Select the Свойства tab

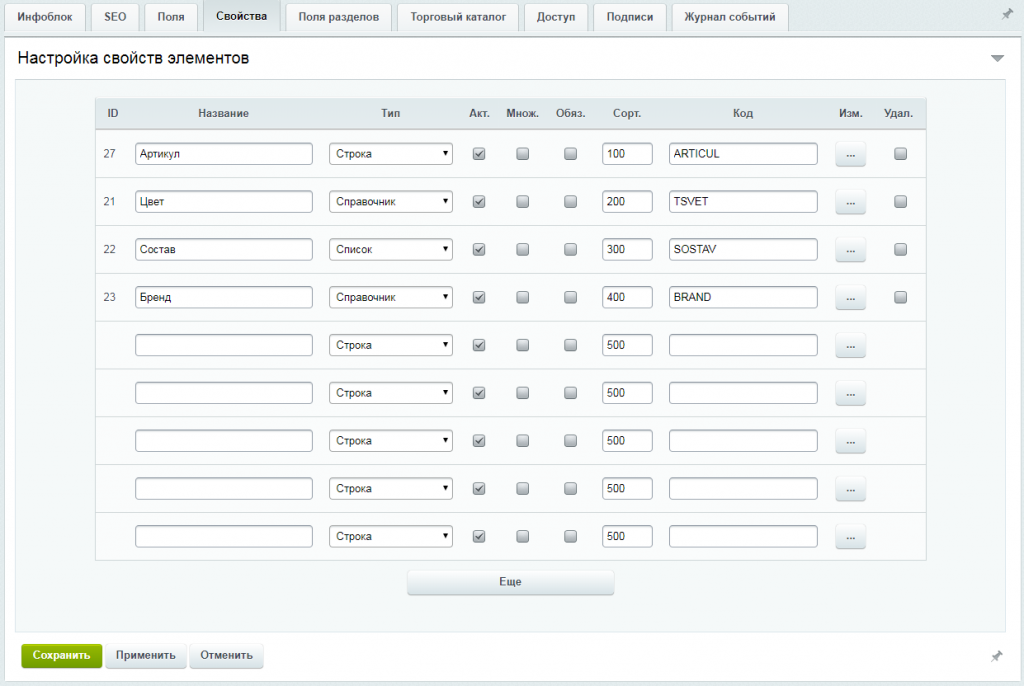(x=242, y=16)
